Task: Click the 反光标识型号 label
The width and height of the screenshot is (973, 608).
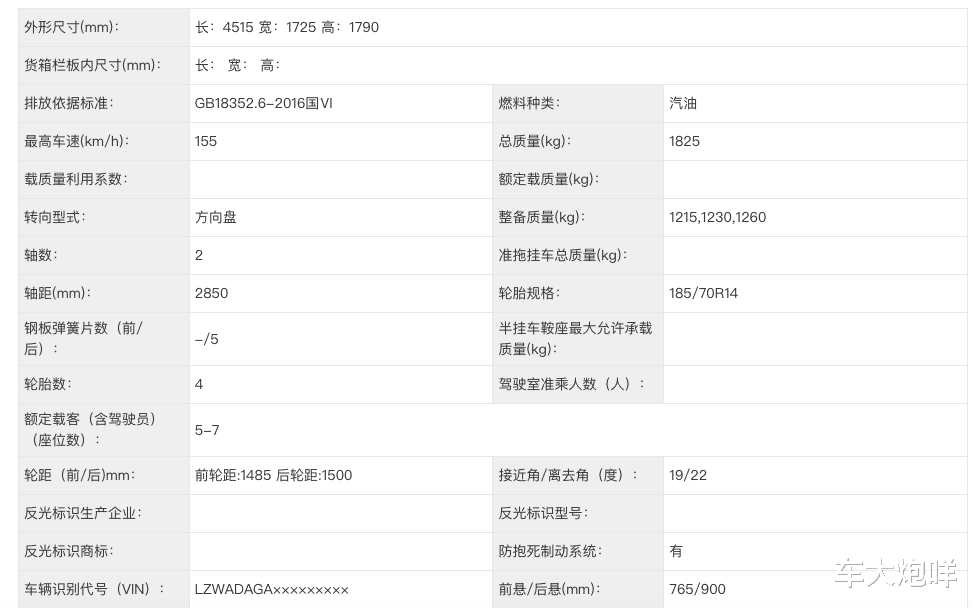Action: click(x=543, y=513)
